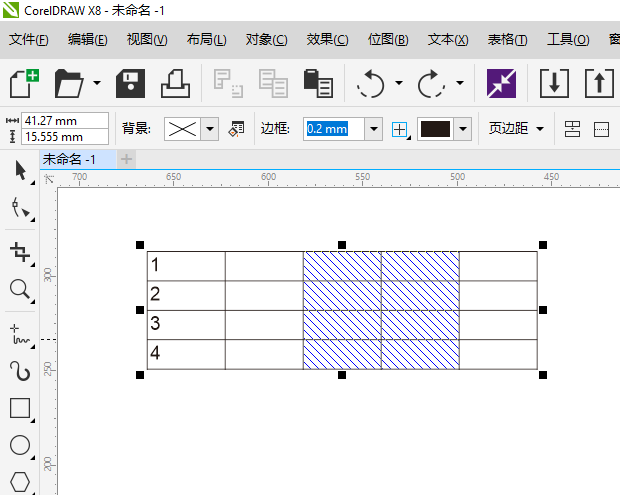Image resolution: width=620 pixels, height=495 pixels.
Task: Expand the border color dropdown arrow
Action: [x=463, y=129]
